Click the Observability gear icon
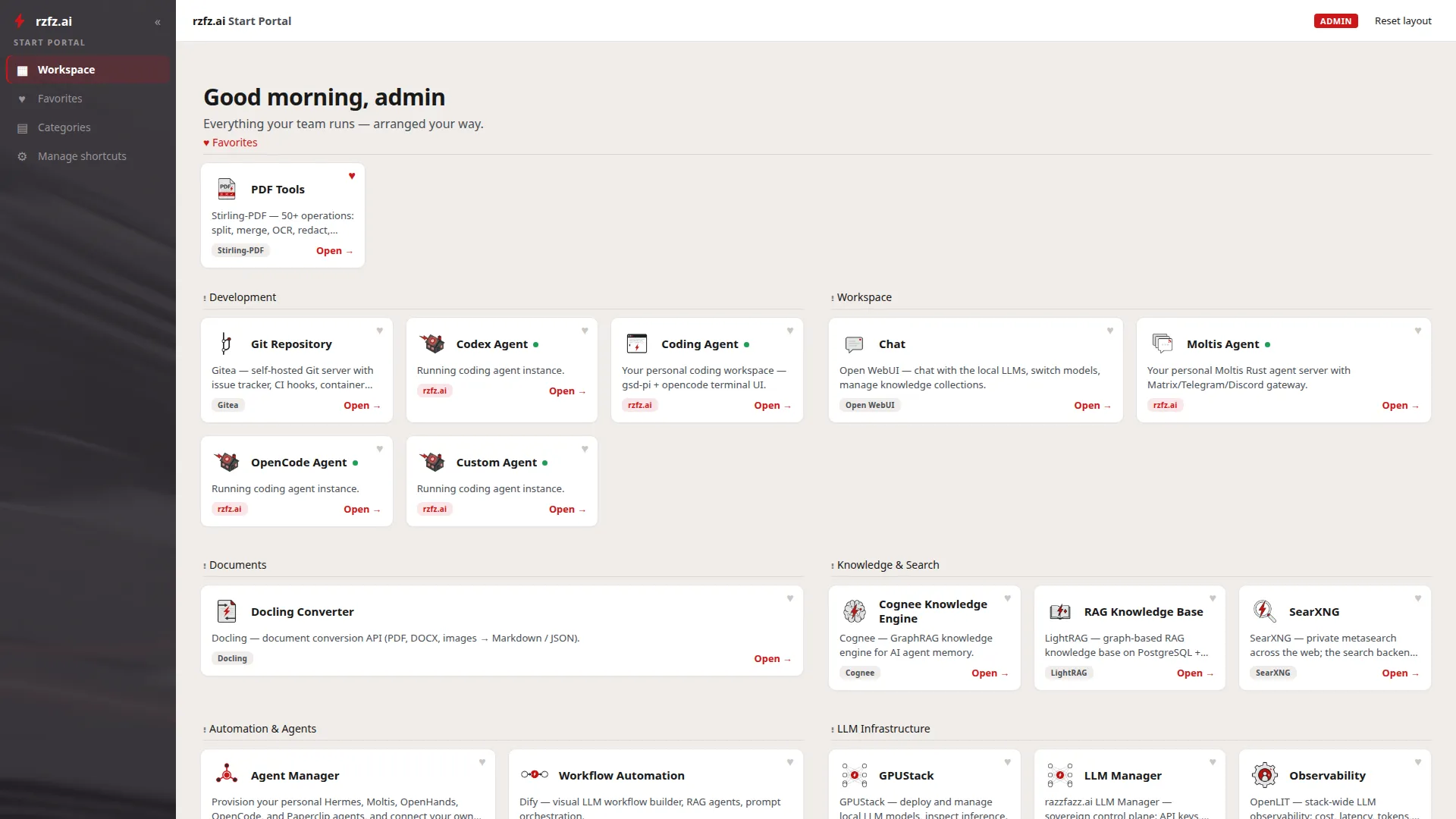1456x819 pixels. [x=1264, y=775]
